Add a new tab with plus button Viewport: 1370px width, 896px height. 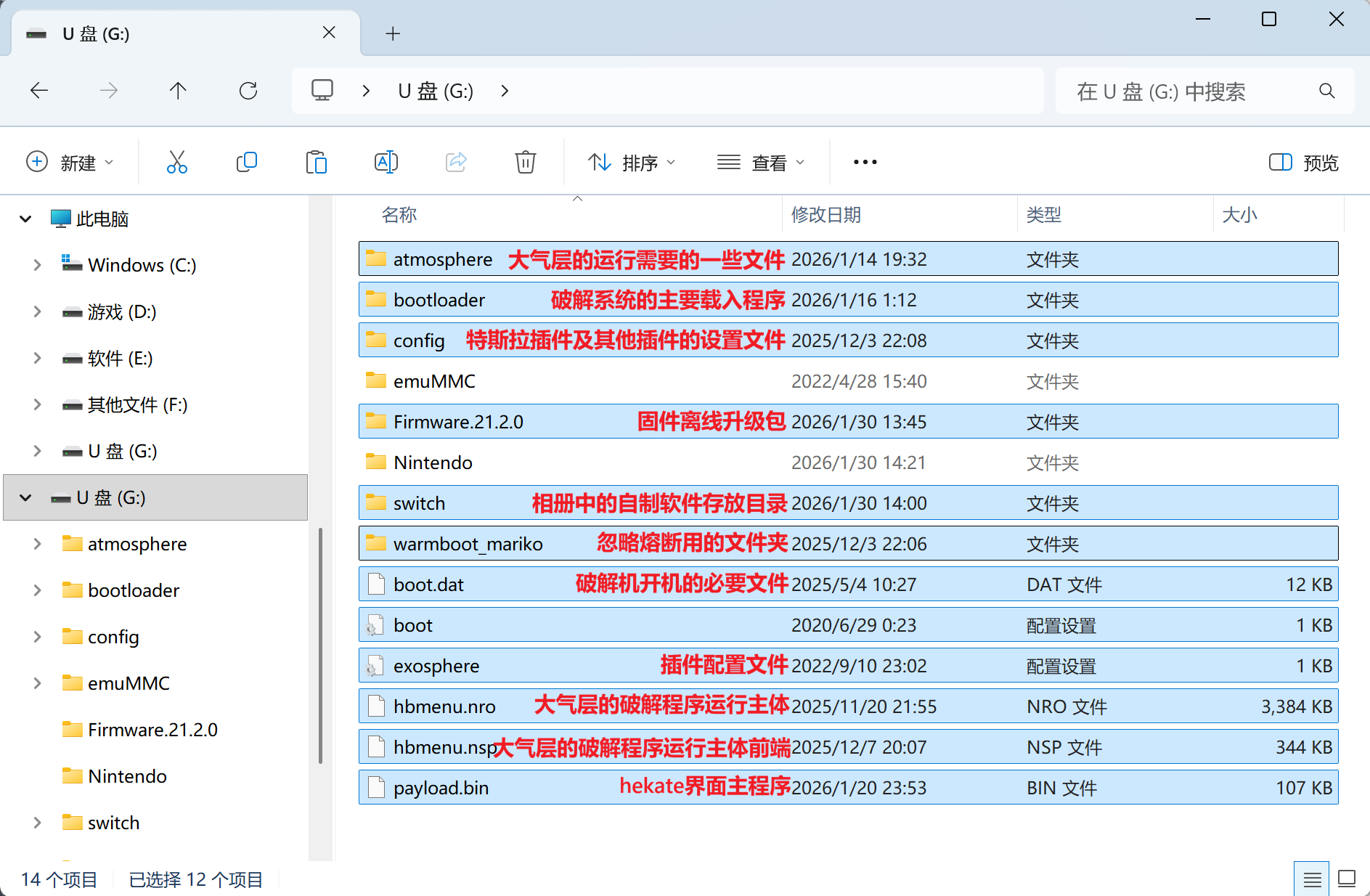[x=393, y=33]
